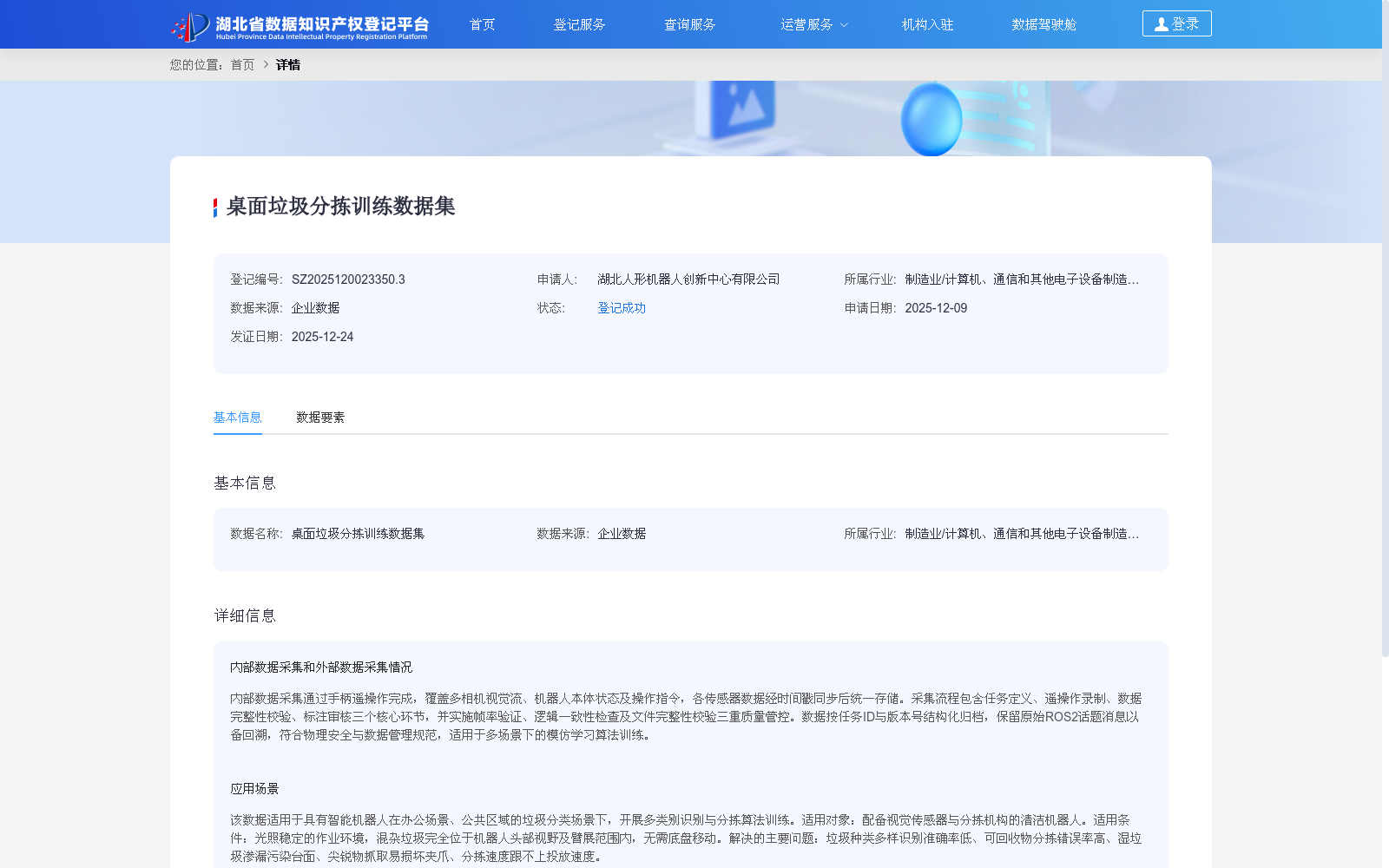Click the breadcrumb chevron separator

266,65
